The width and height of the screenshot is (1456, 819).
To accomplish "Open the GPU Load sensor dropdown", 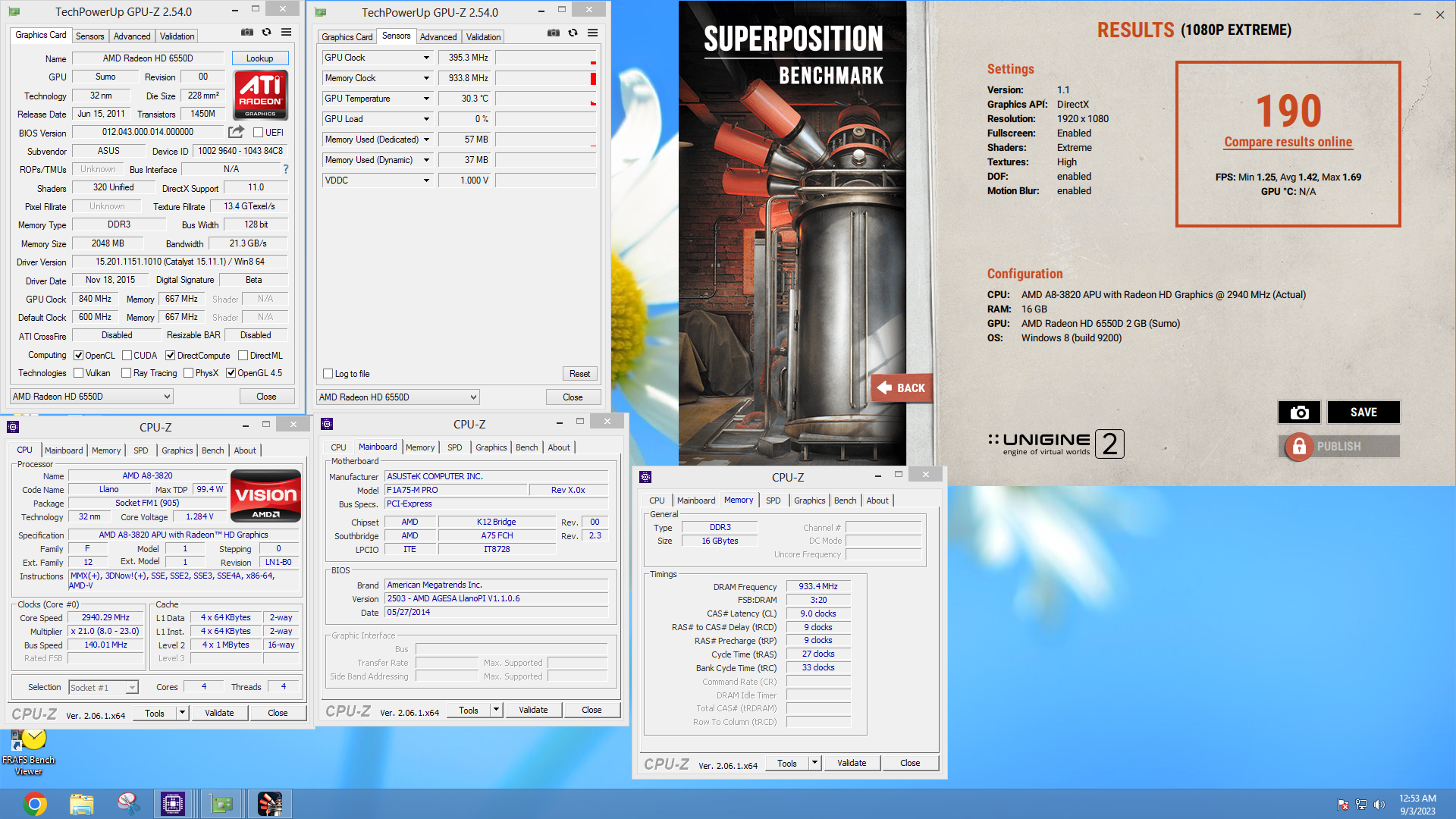I will click(426, 119).
